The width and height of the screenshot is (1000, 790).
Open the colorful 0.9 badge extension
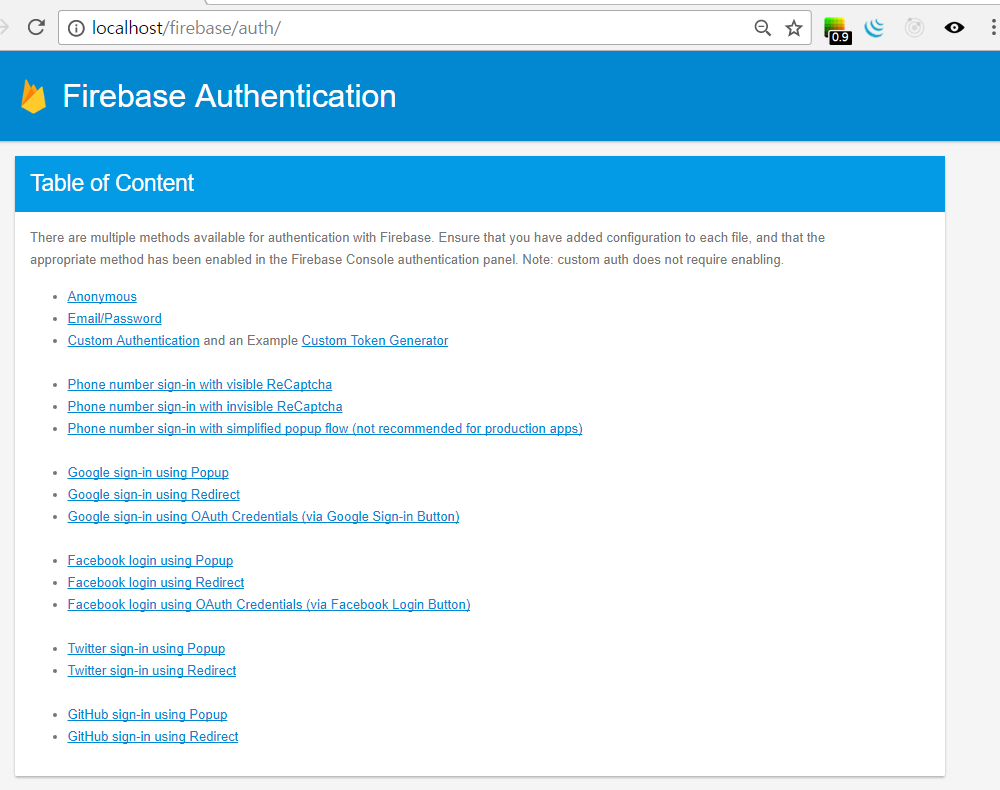click(x=835, y=29)
